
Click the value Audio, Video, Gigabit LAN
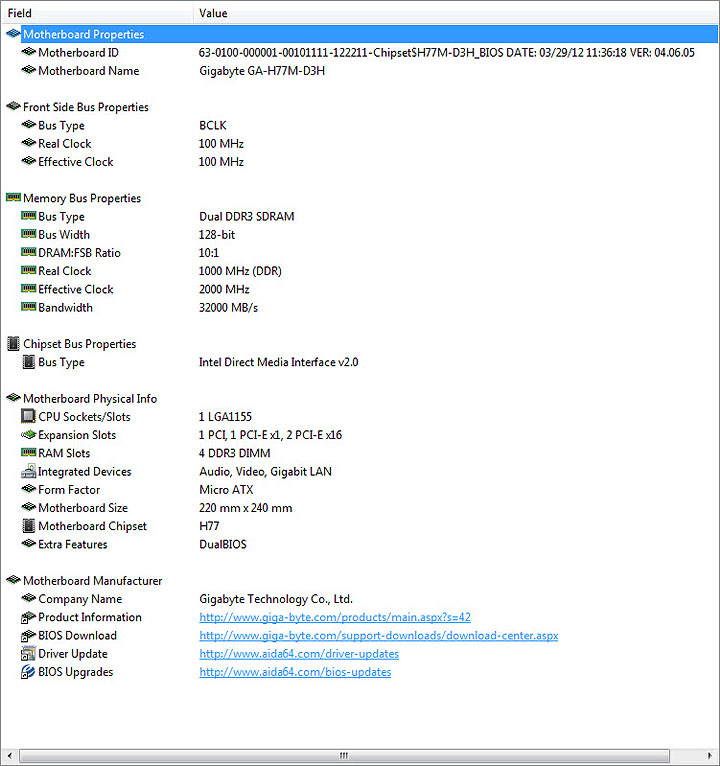265,471
